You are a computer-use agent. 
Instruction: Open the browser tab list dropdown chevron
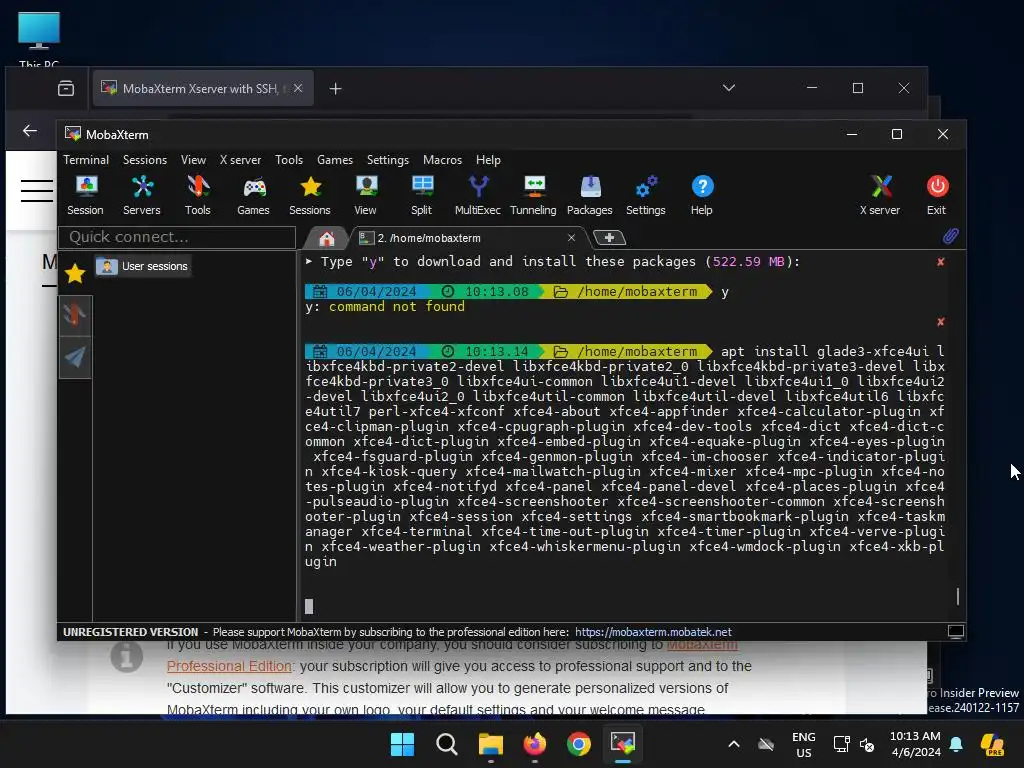click(729, 88)
